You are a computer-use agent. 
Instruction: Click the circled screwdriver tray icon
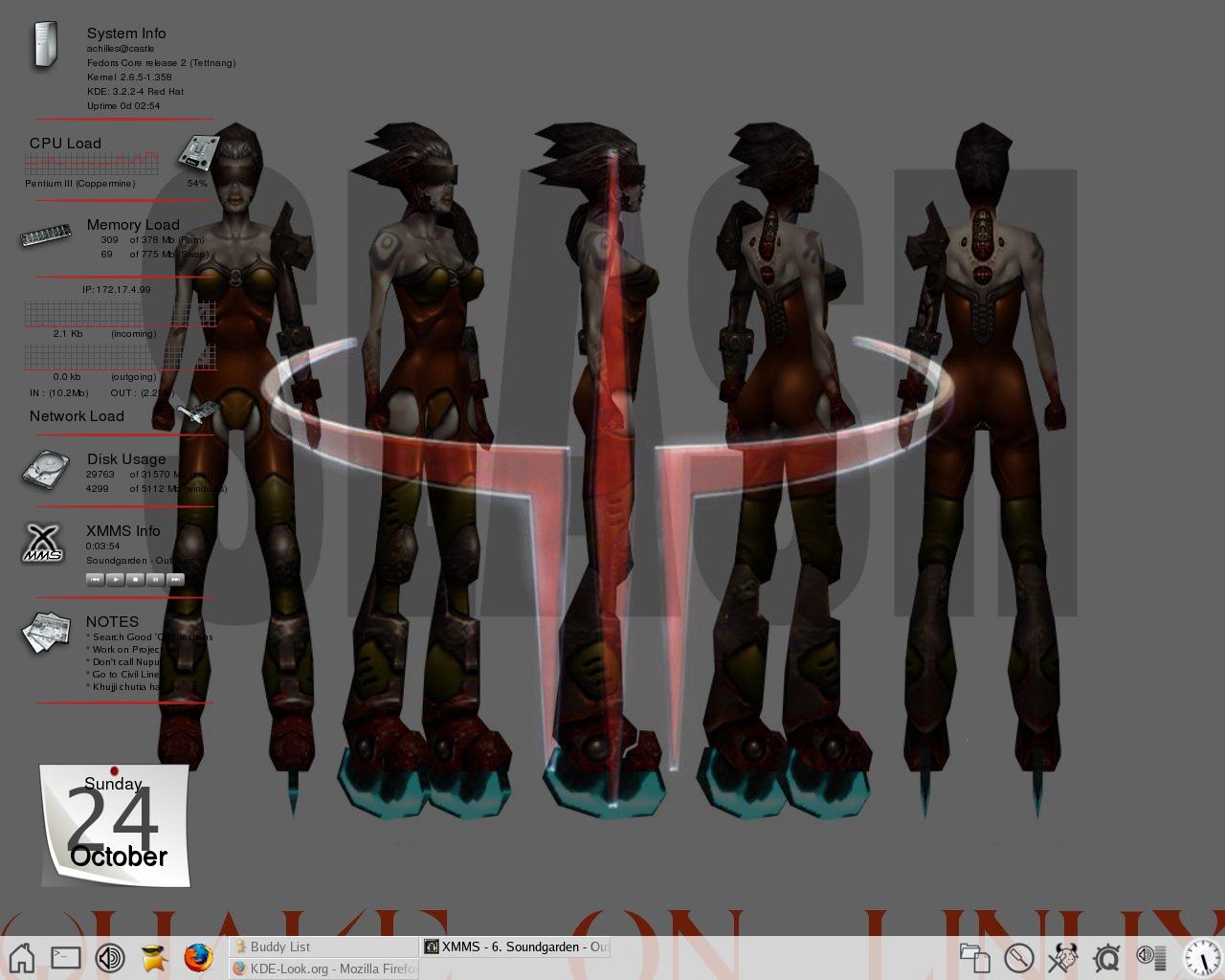(1018, 957)
